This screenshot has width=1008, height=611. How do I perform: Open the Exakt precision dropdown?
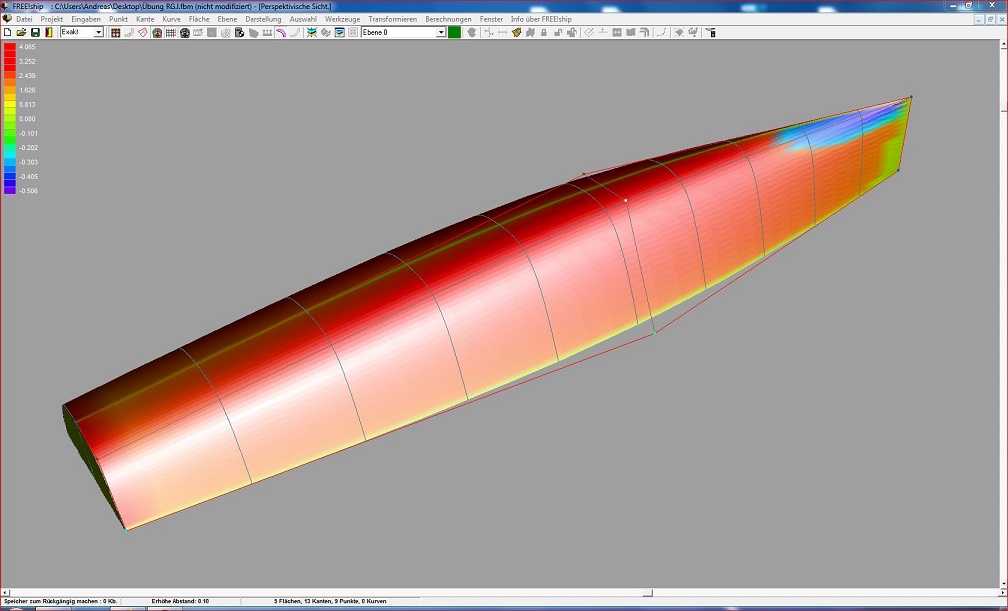(98, 33)
